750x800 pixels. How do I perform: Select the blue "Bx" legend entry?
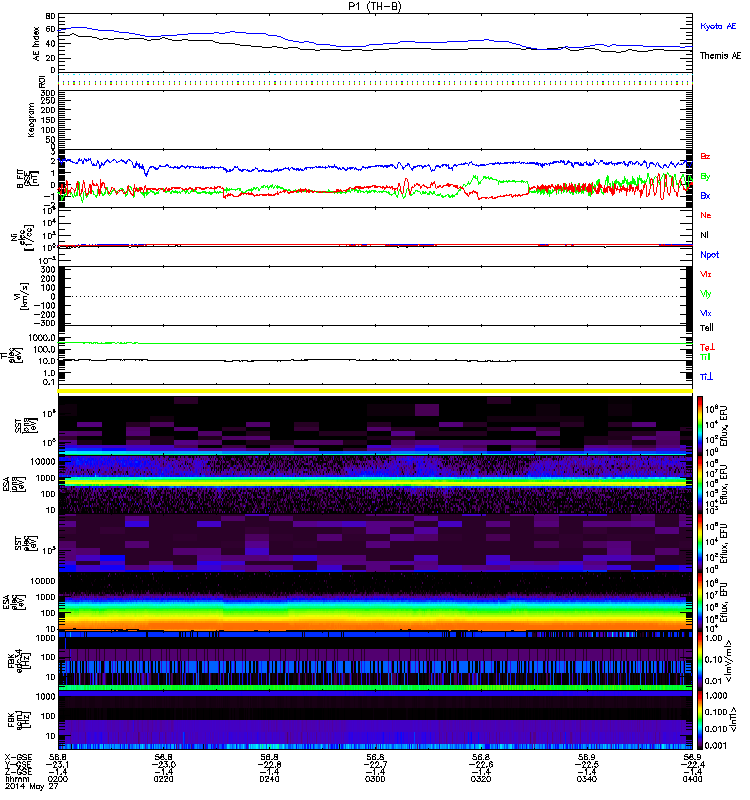[x=705, y=195]
